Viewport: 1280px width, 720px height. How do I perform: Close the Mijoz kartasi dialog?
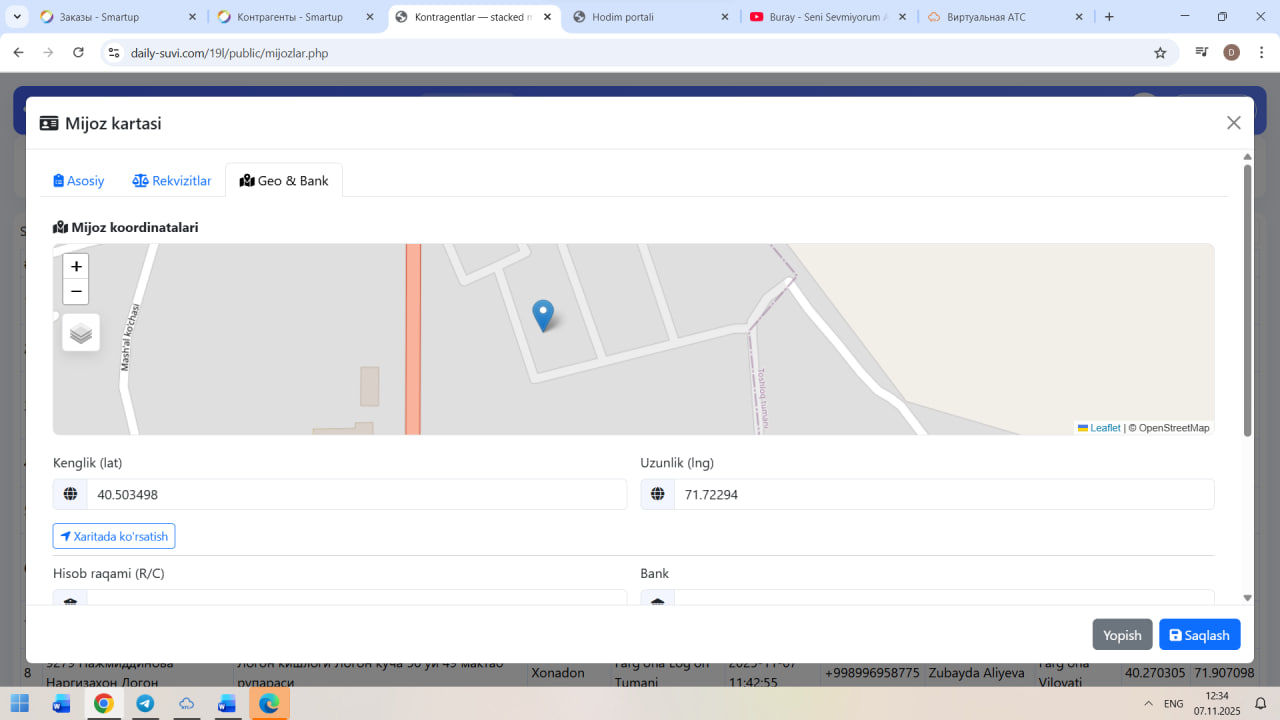point(1233,123)
